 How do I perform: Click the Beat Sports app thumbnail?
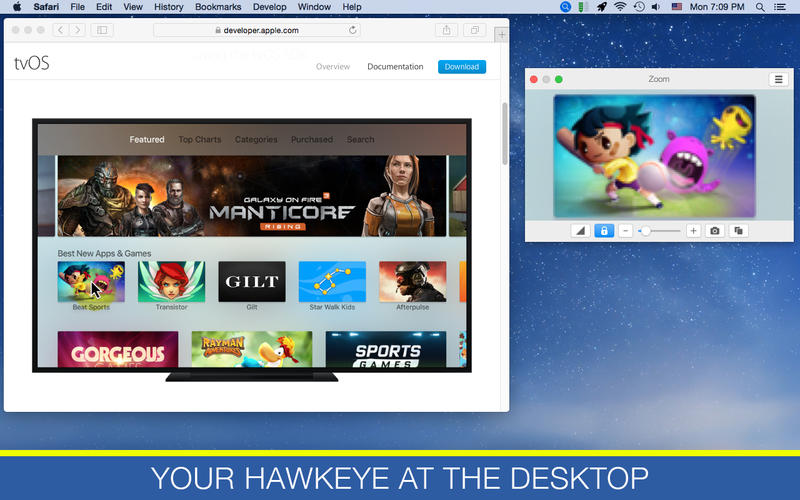[x=91, y=282]
